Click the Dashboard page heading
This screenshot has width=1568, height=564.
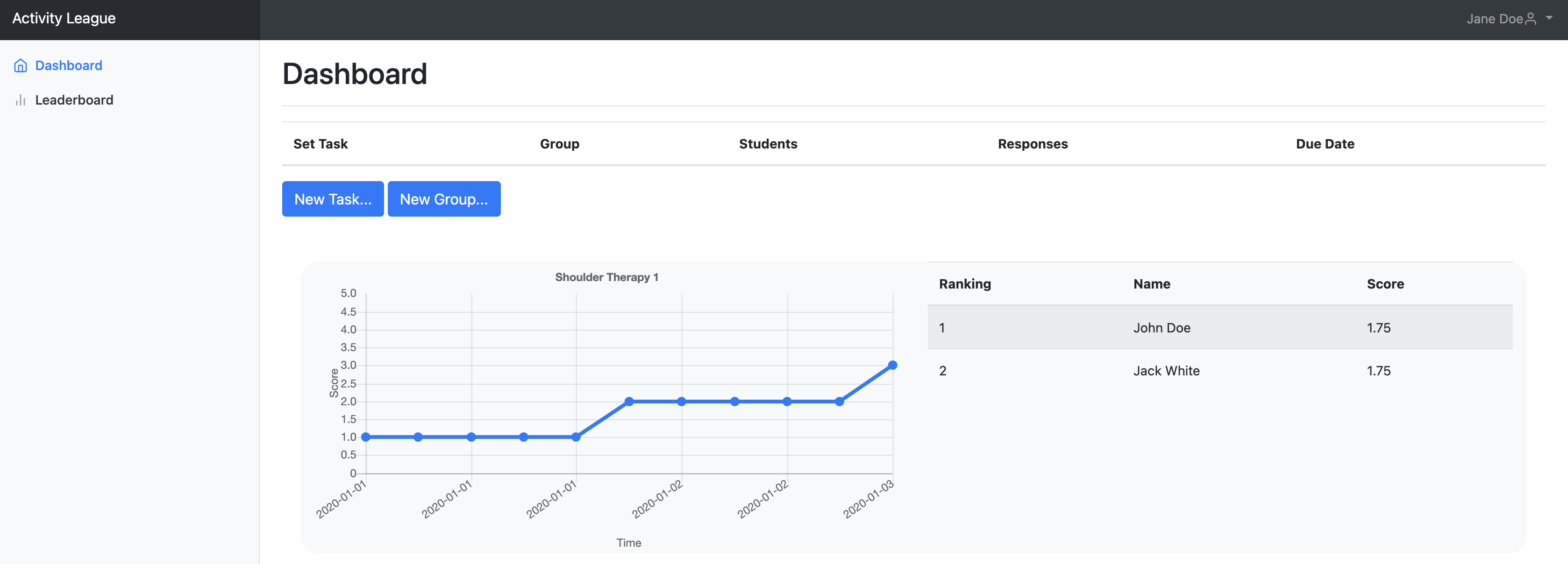coord(354,74)
